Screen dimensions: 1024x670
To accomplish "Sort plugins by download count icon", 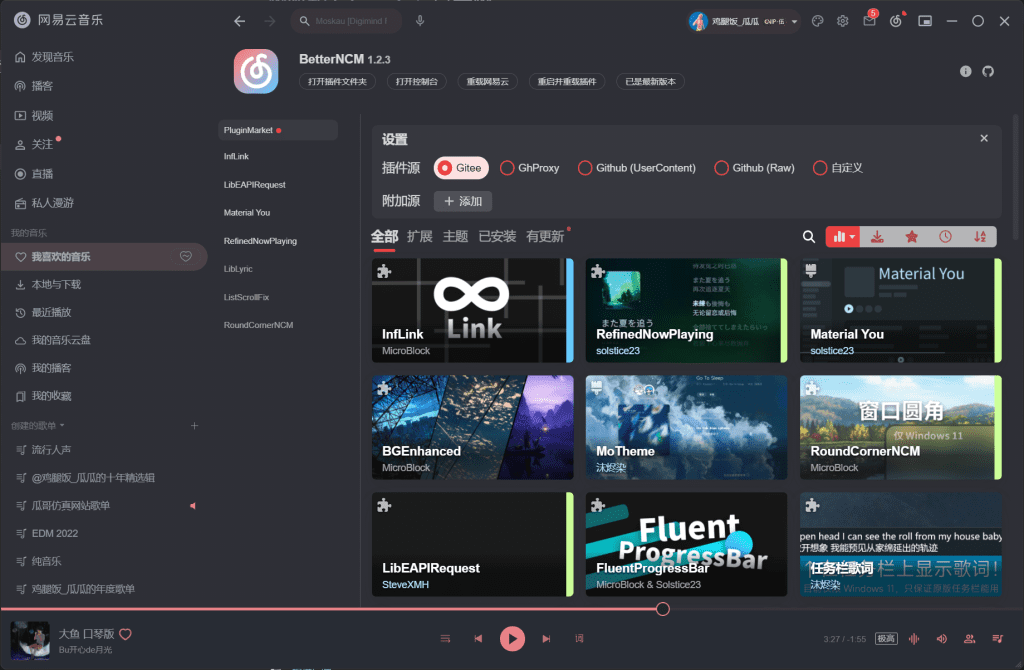I will [877, 237].
